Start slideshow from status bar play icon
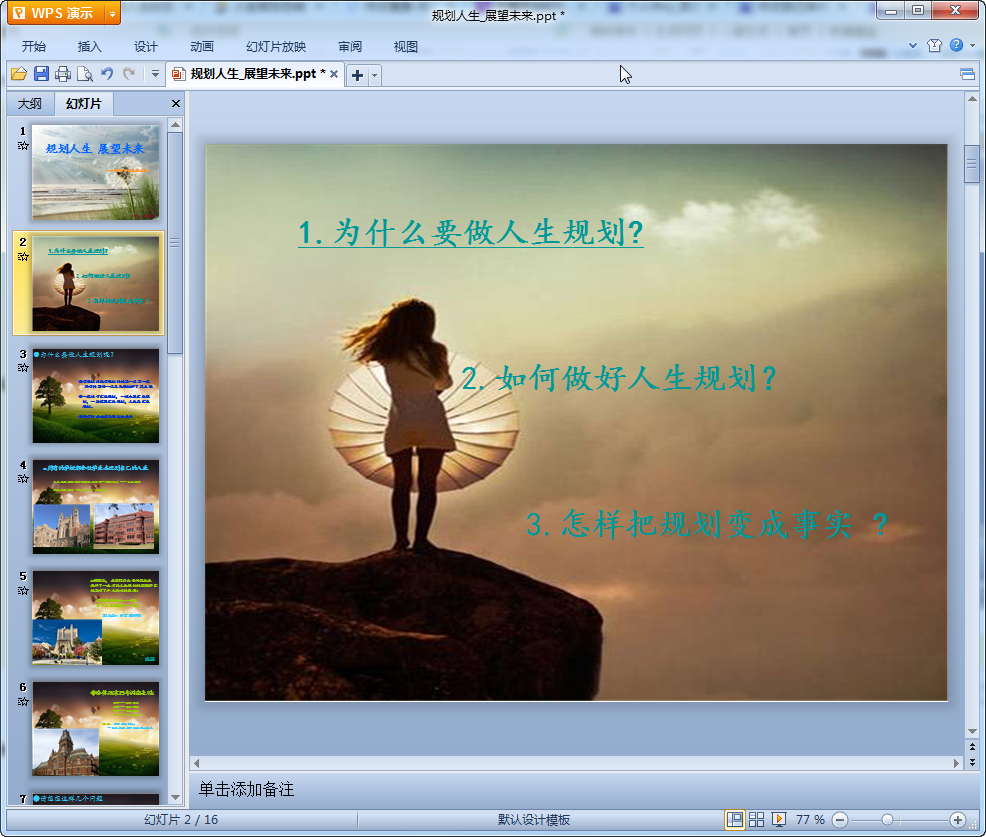The image size is (986, 837). (778, 819)
